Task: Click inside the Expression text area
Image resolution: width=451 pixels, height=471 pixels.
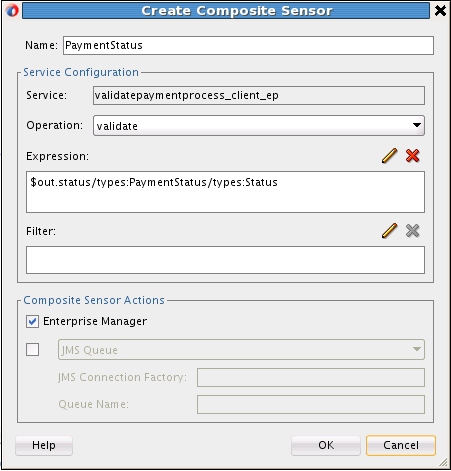Action: tap(225, 192)
